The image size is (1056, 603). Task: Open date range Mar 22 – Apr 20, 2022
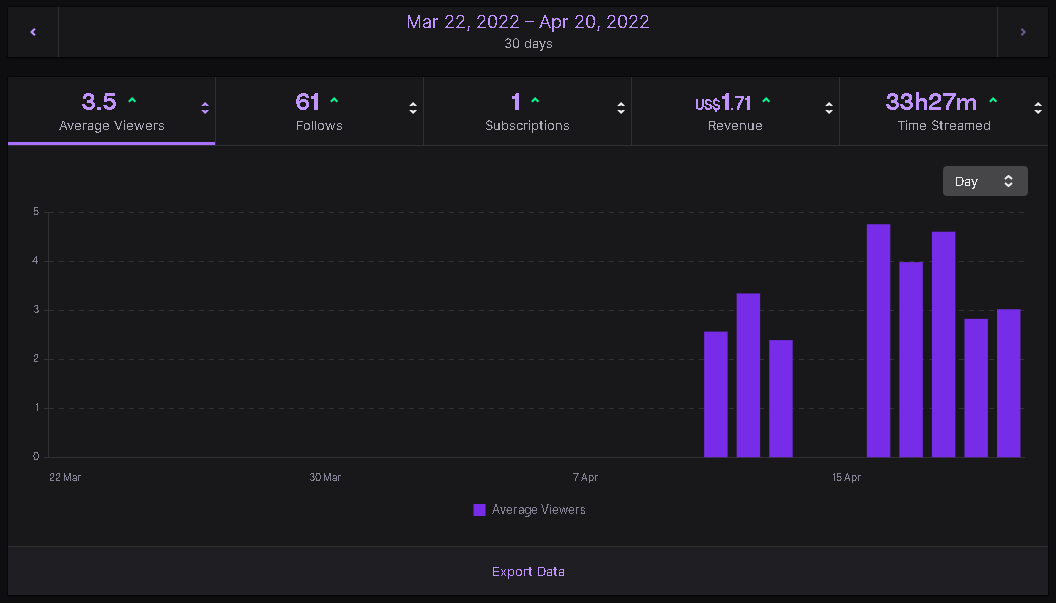click(528, 22)
